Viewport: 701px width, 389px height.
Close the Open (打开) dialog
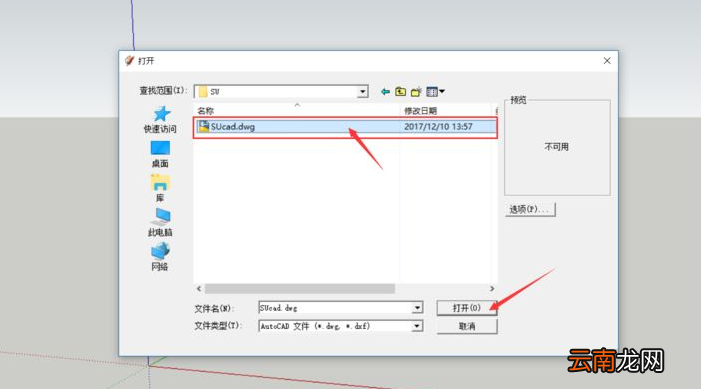pos(607,61)
